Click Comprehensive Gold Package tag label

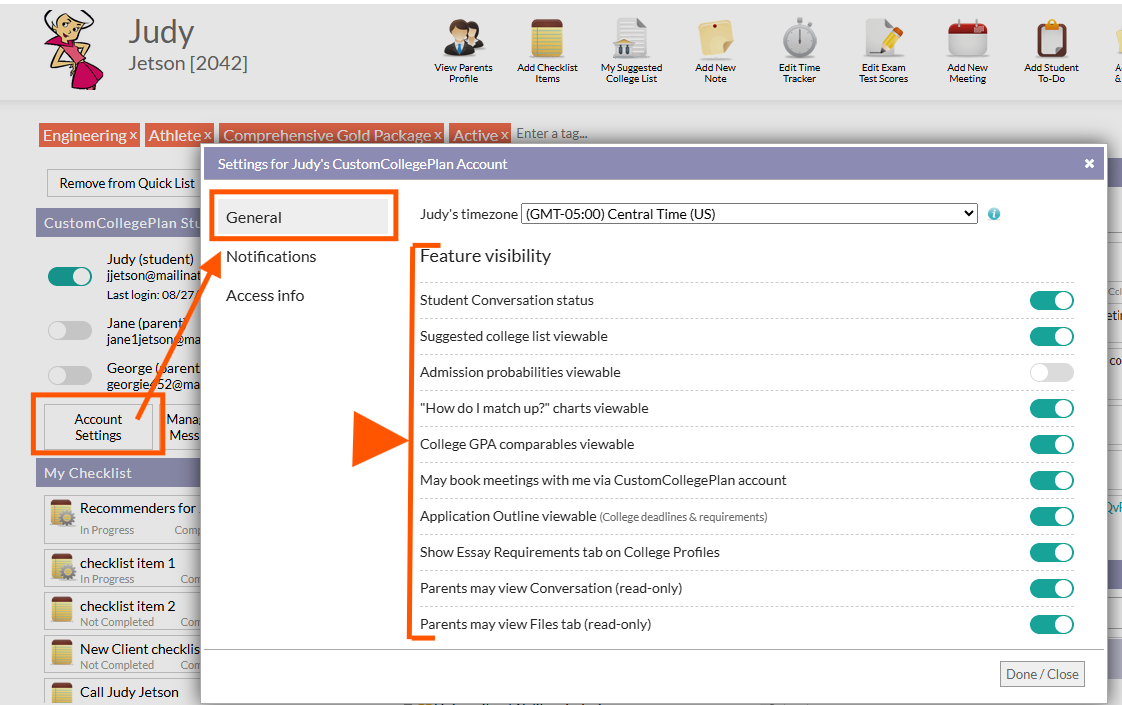pyautogui.click(x=327, y=135)
